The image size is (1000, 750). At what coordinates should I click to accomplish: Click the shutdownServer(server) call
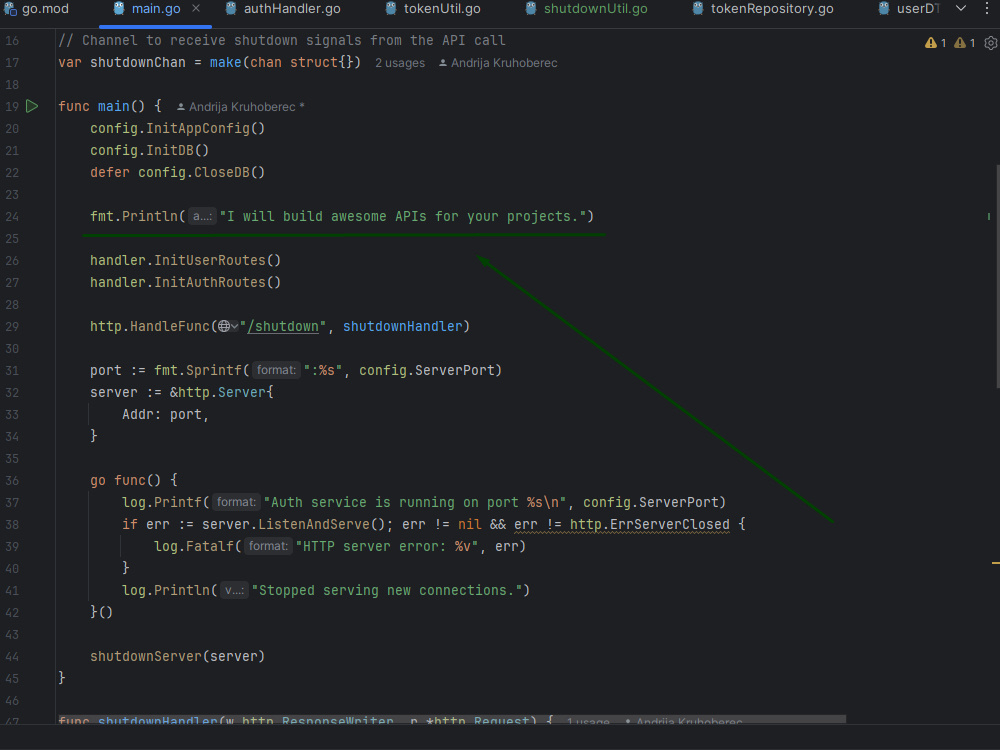pyautogui.click(x=177, y=656)
